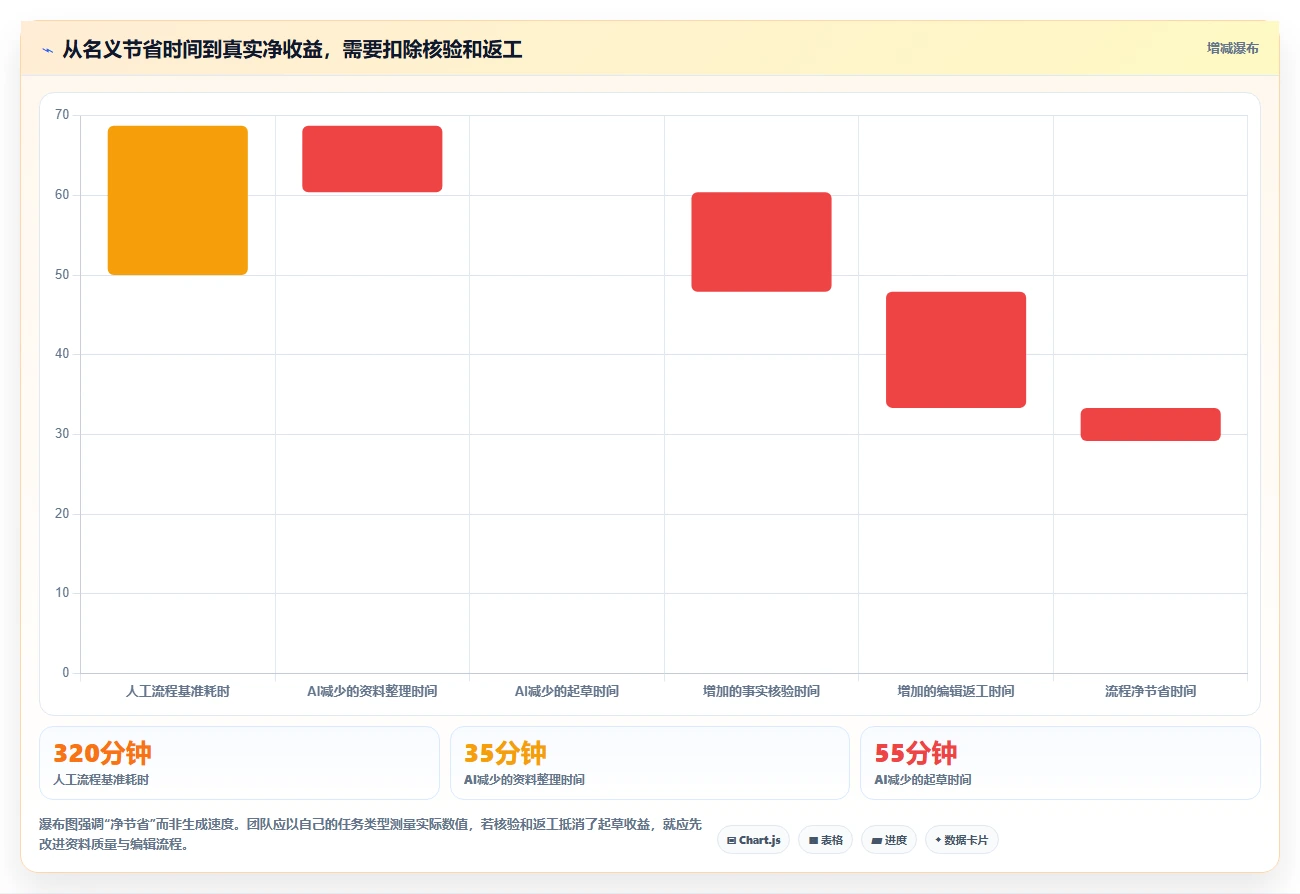Click the x-axis label 流程净节省时间
Image resolution: width=1300 pixels, height=894 pixels.
click(1150, 691)
